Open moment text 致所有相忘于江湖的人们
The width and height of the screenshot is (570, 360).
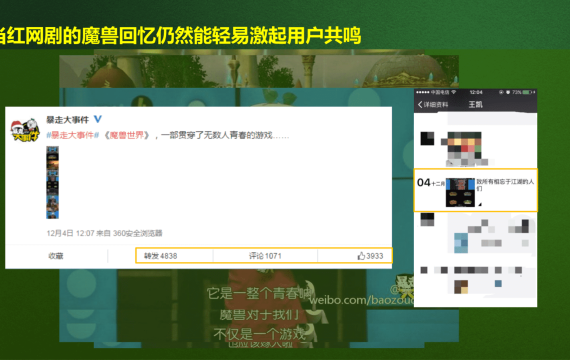click(x=505, y=184)
